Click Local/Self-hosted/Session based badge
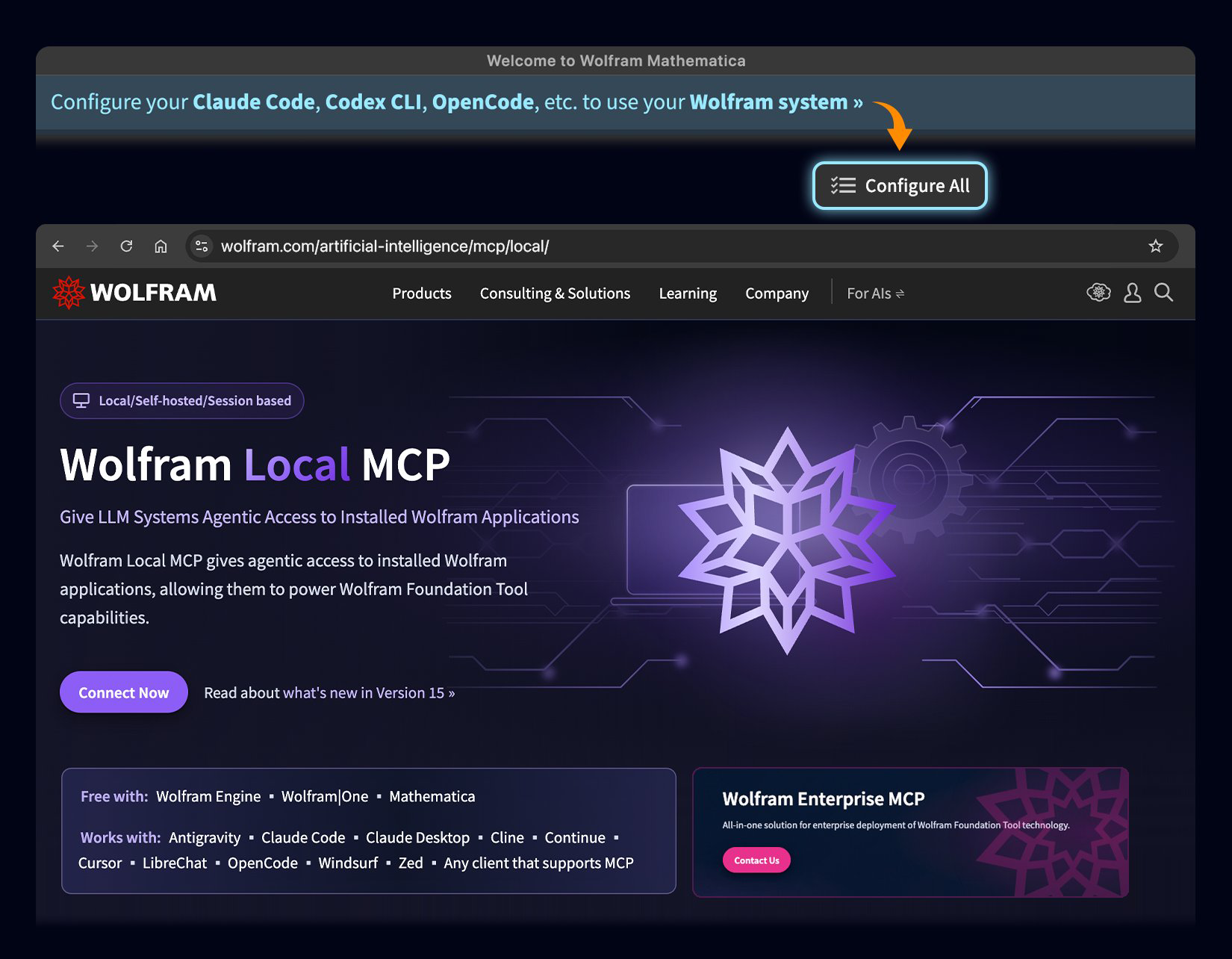 tap(182, 401)
